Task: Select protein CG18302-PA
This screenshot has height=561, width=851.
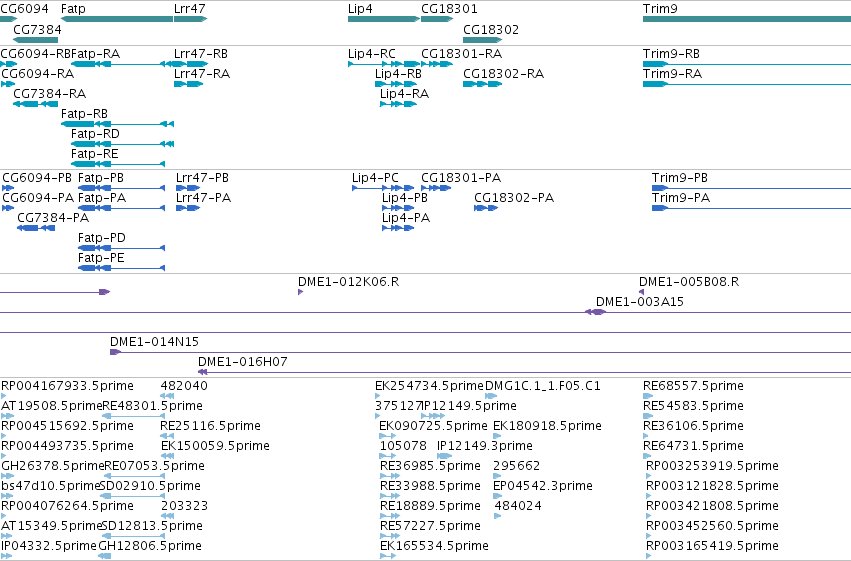Action: (514, 198)
